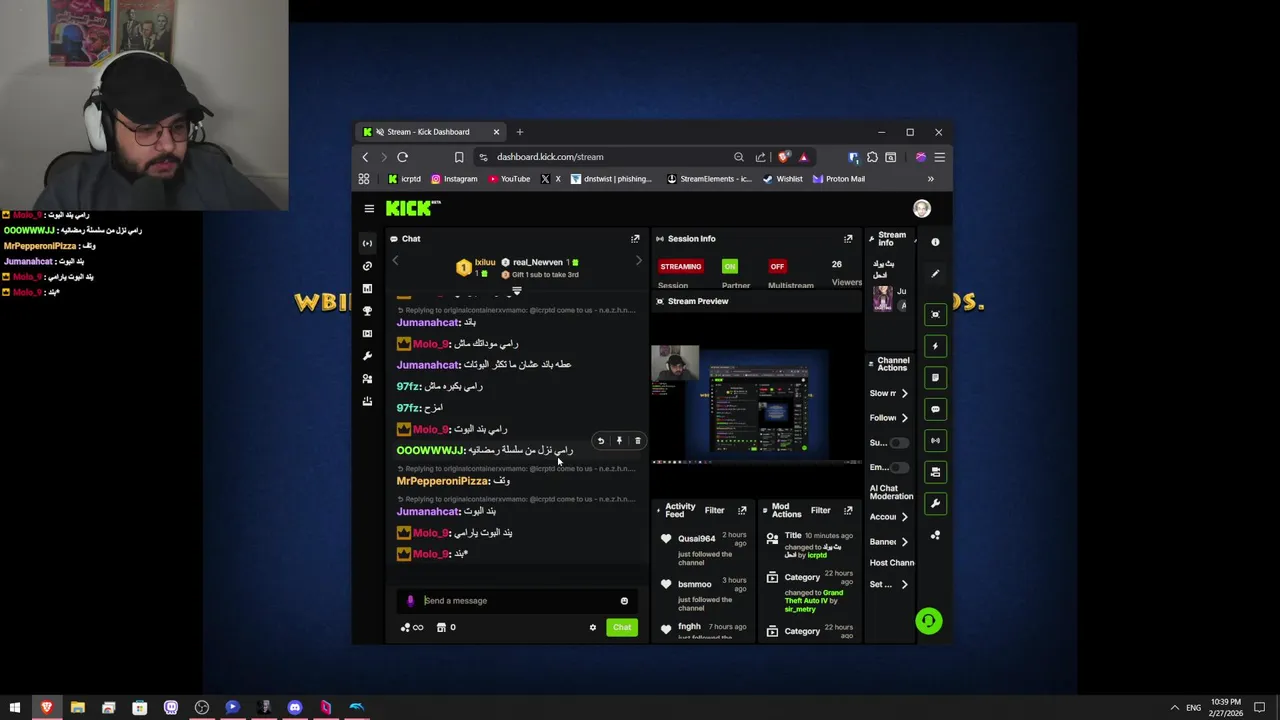Expand the collapsed pinned area under leaderboard
Image resolution: width=1280 pixels, height=720 pixels.
tap(517, 291)
